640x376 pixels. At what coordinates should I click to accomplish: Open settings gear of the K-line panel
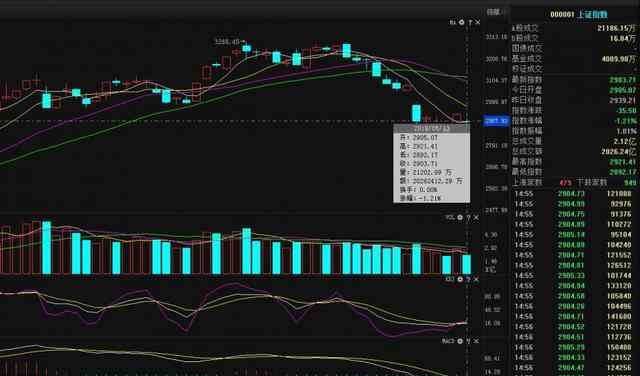tap(462, 22)
